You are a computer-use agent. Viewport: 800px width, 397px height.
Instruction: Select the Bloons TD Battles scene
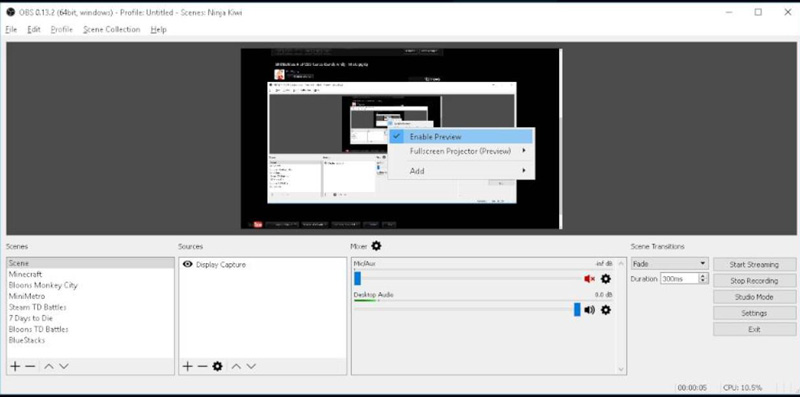(90, 329)
